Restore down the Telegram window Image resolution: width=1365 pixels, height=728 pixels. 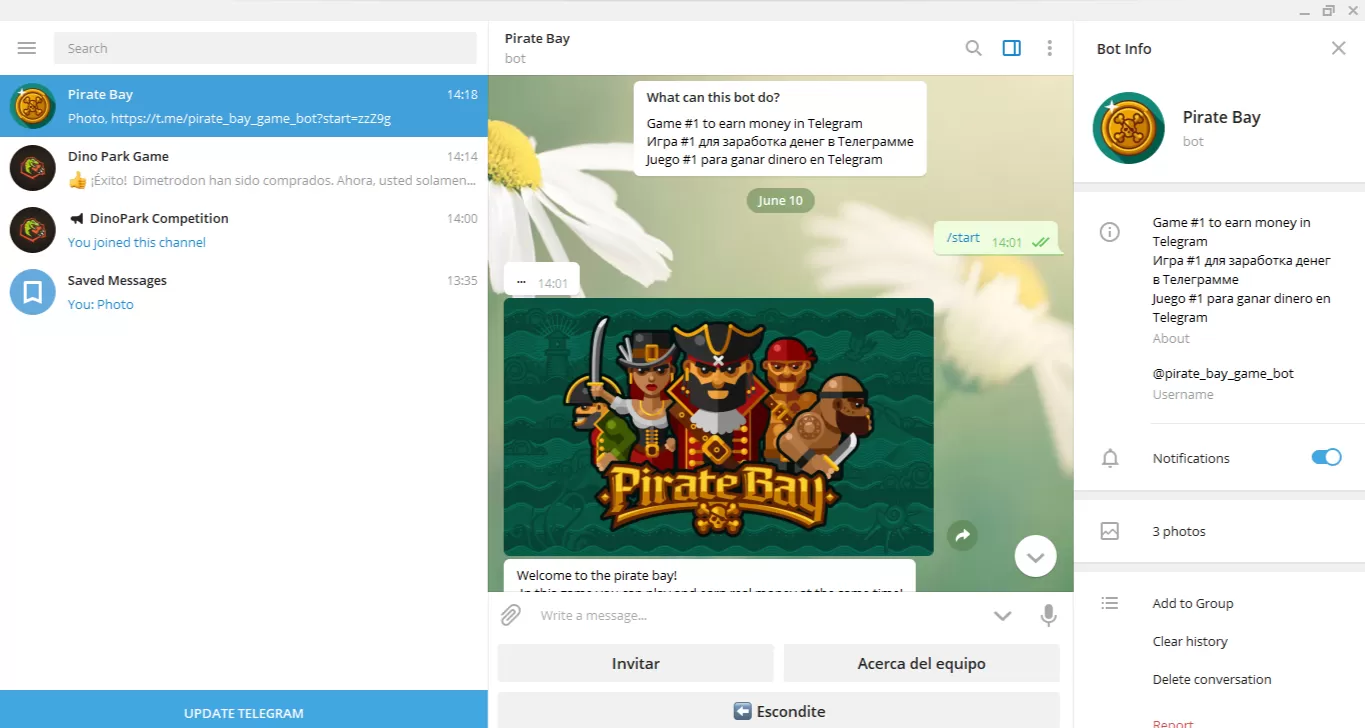1328,10
